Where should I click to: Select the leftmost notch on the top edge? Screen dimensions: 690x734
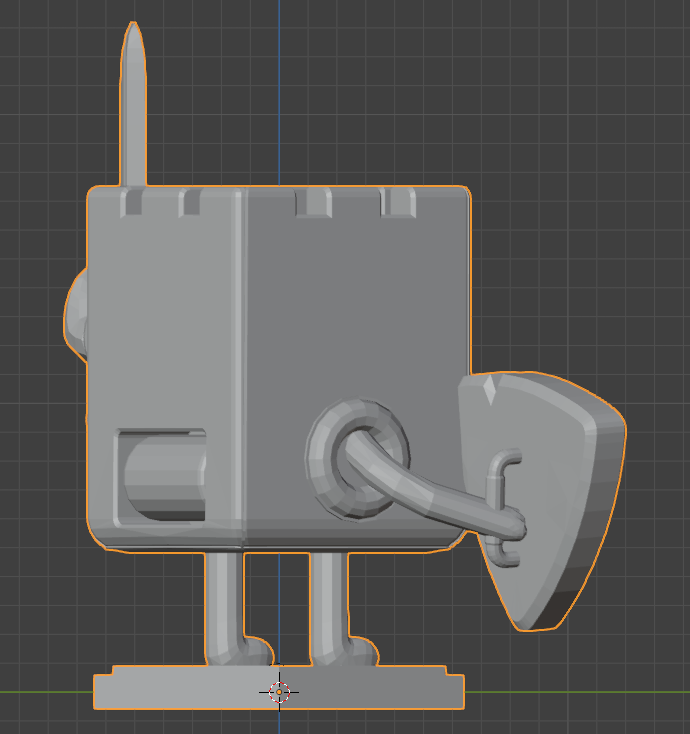click(x=131, y=203)
